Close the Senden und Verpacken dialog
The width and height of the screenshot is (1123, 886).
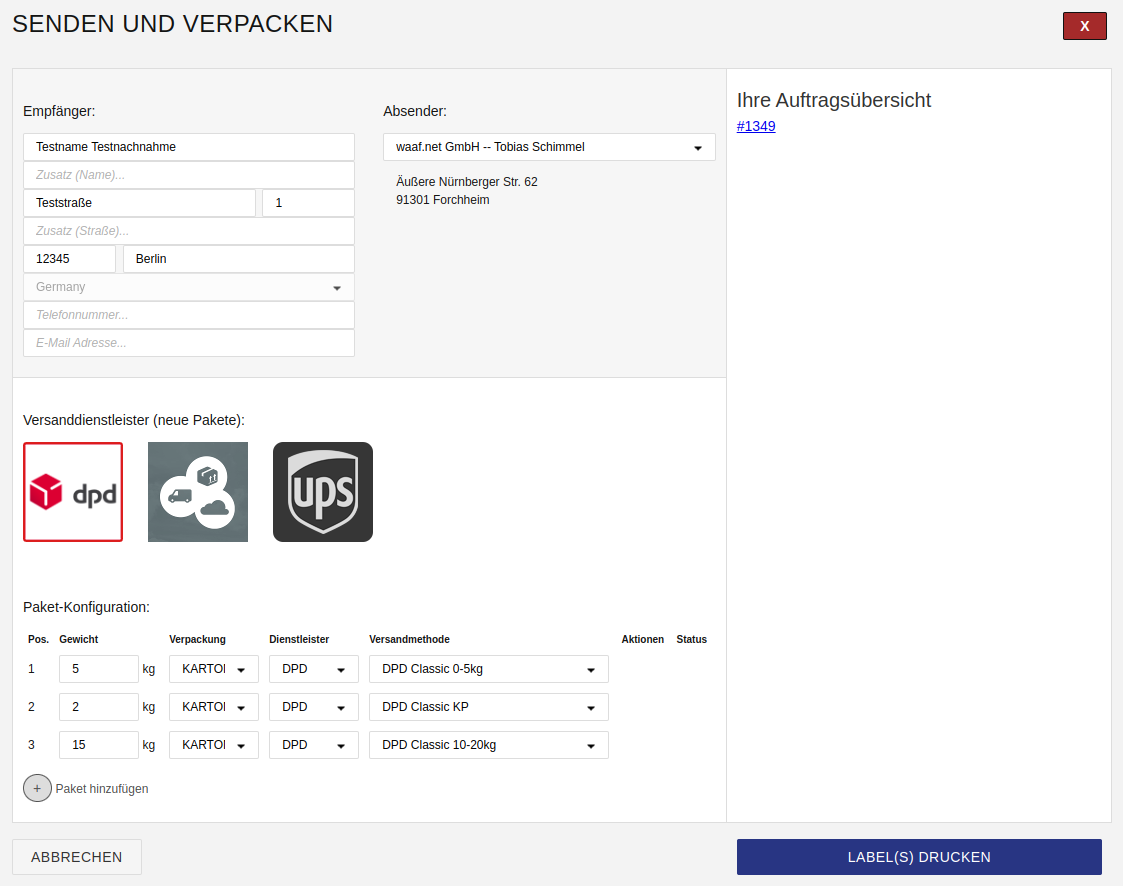pos(1084,26)
